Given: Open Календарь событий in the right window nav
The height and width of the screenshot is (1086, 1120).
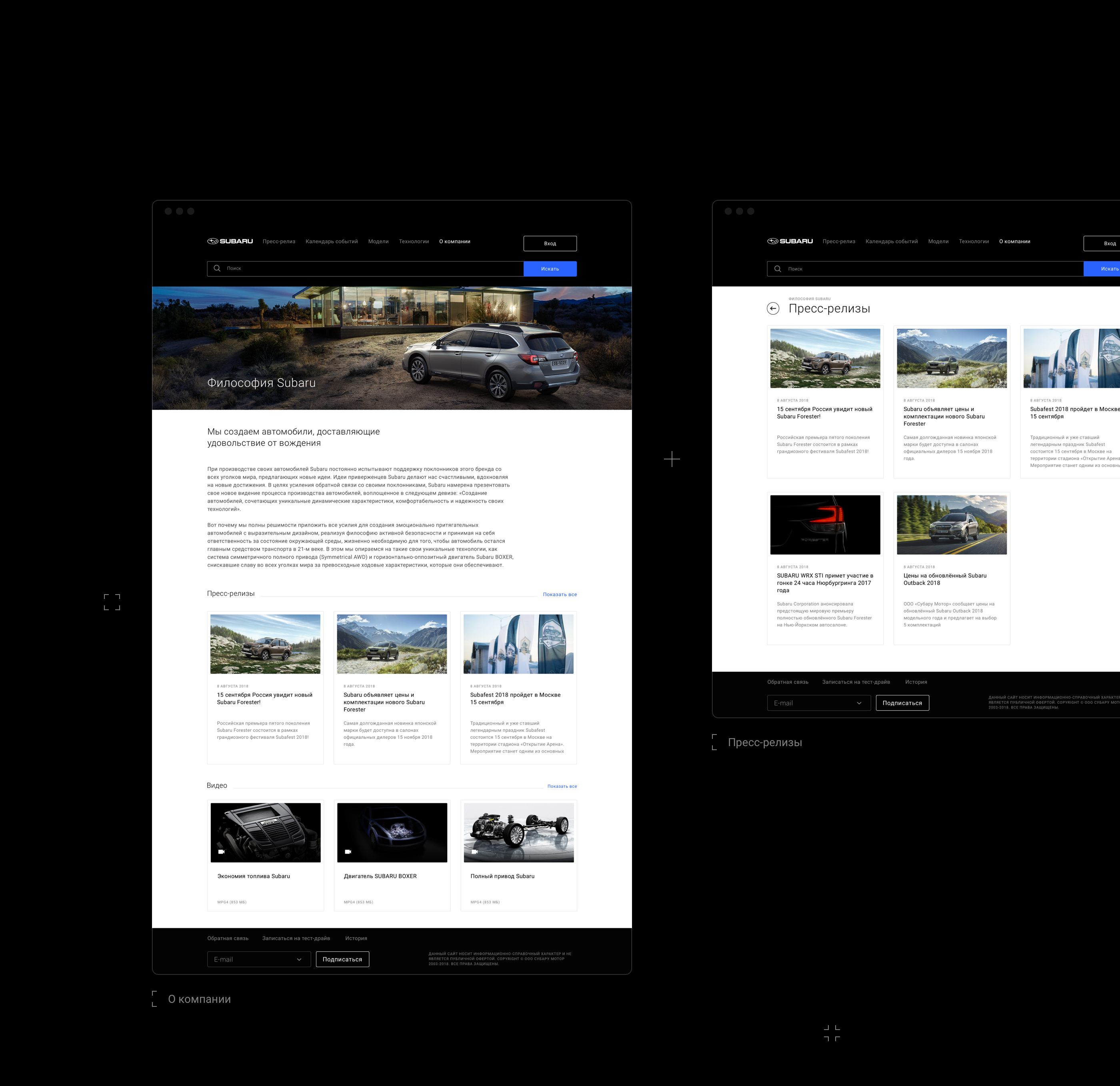Looking at the screenshot, I should click(892, 242).
